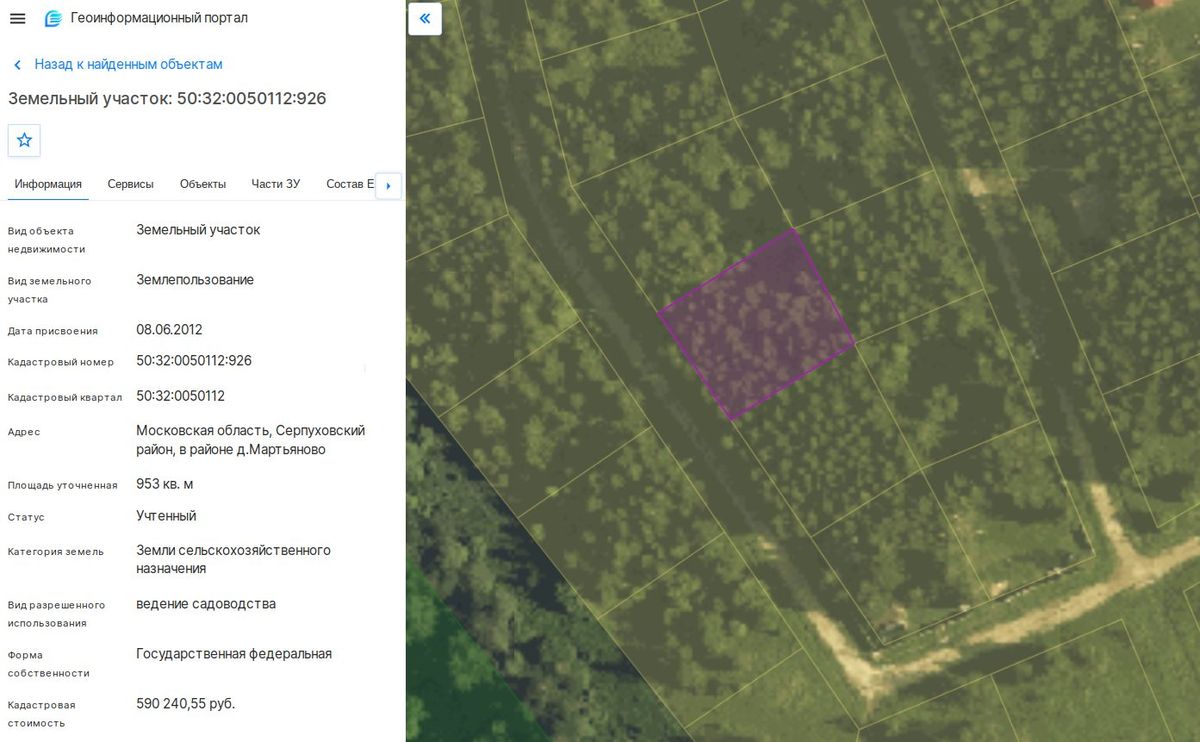Show more tabs with right arrow
Image resolution: width=1200 pixels, height=742 pixels.
388,185
